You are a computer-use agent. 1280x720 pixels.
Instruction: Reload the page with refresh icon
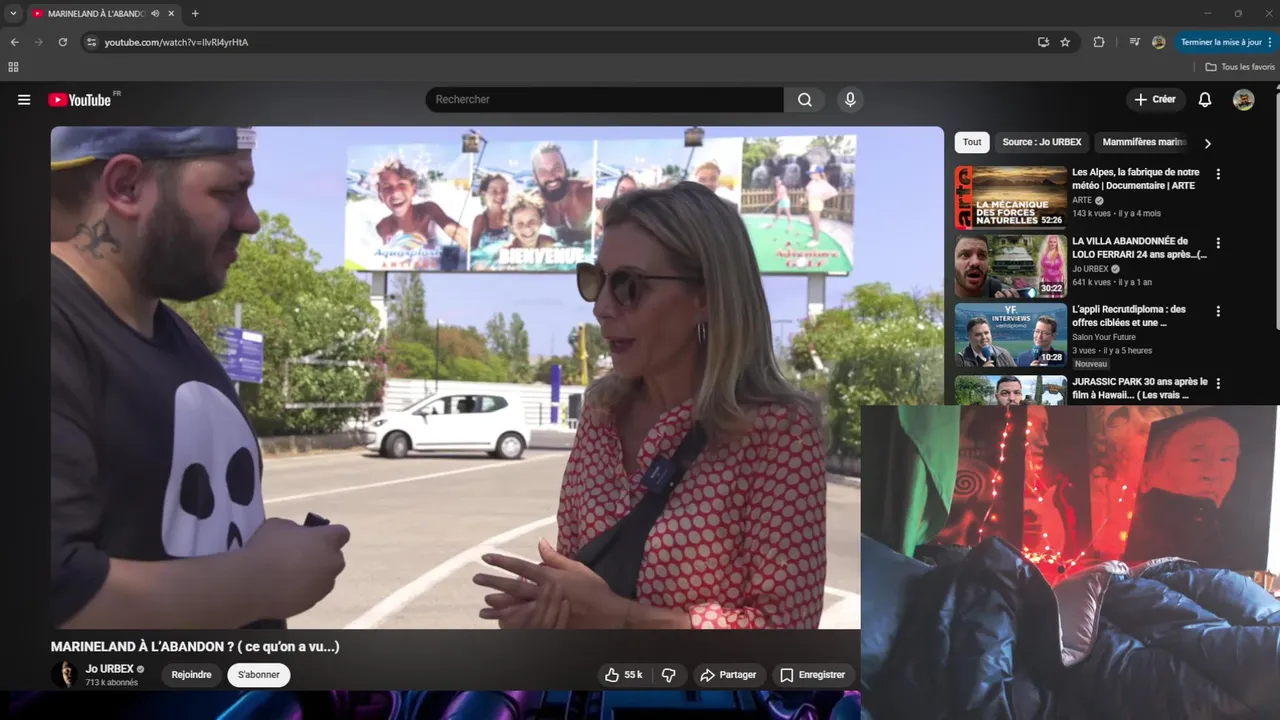[63, 42]
